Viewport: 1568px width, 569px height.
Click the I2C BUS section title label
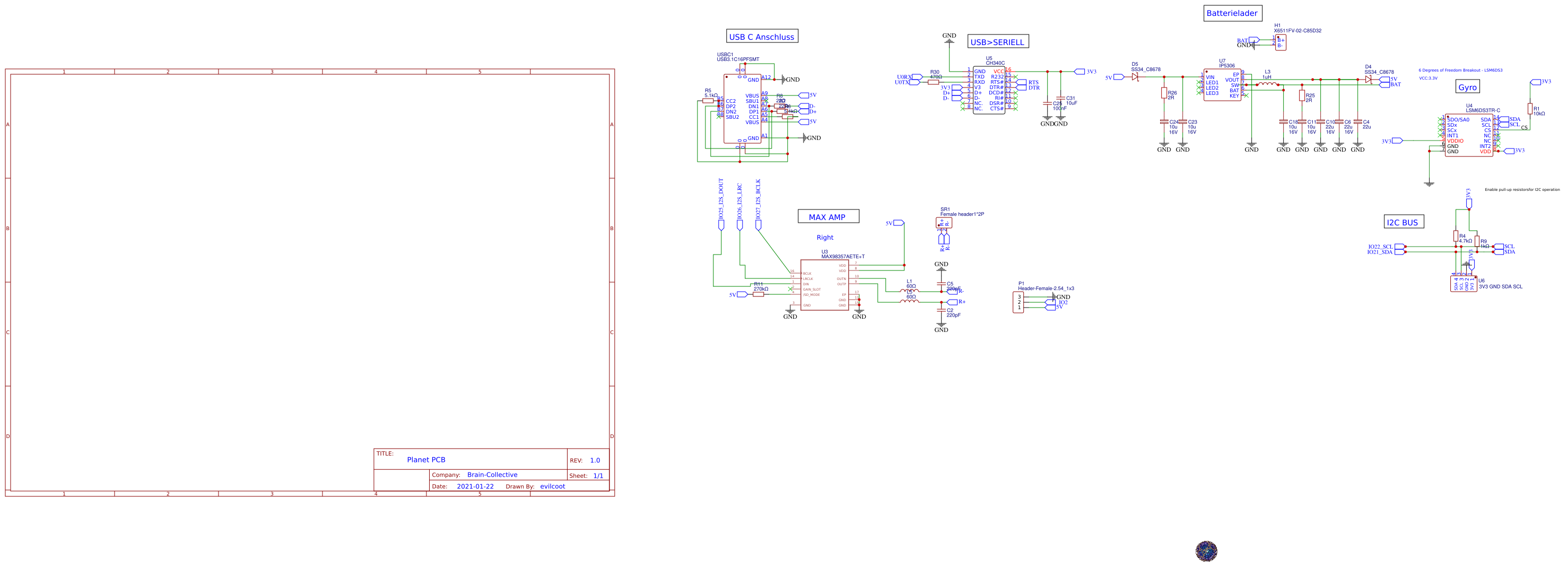1403,222
